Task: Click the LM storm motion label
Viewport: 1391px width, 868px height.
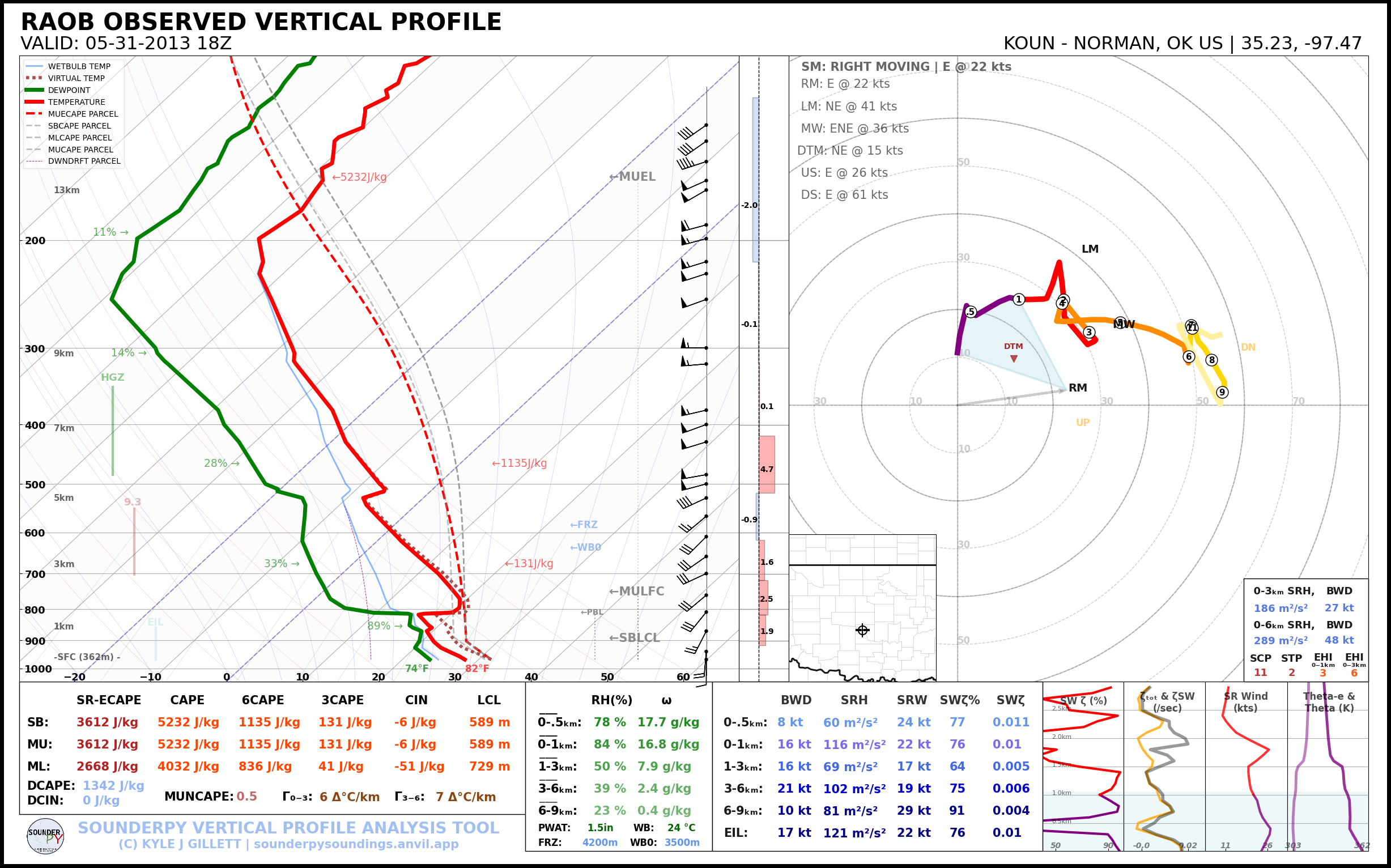Action: tap(1090, 249)
